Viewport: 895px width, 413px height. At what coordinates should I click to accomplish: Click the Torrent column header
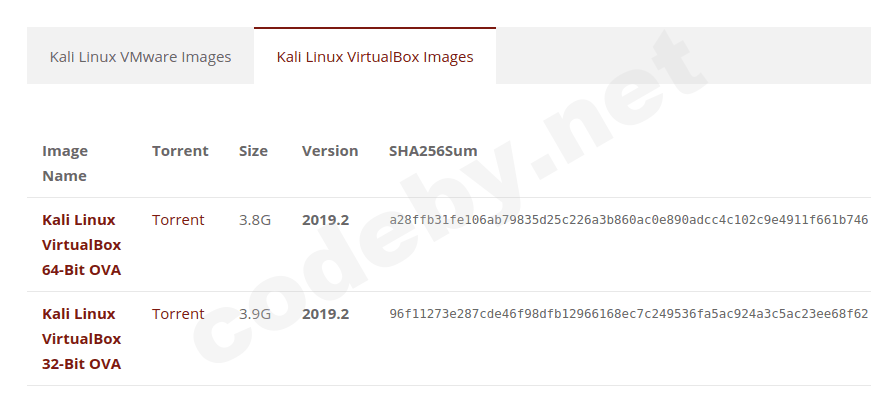click(x=180, y=151)
